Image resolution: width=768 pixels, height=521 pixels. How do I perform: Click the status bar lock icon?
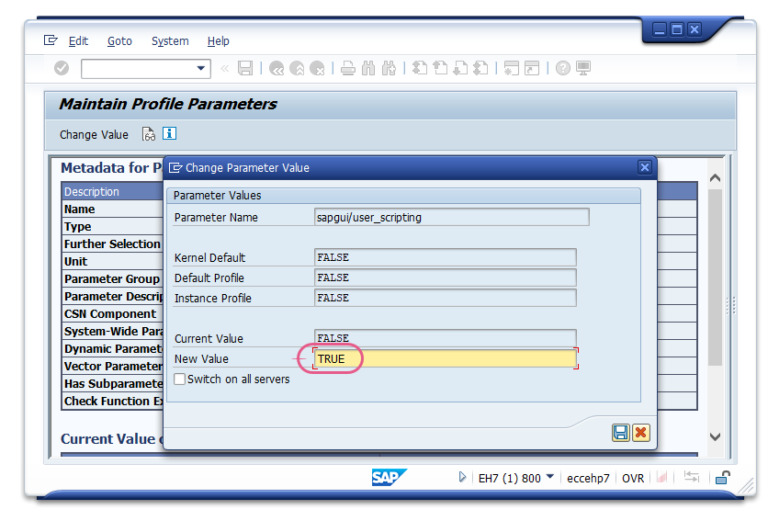pyautogui.click(x=722, y=477)
